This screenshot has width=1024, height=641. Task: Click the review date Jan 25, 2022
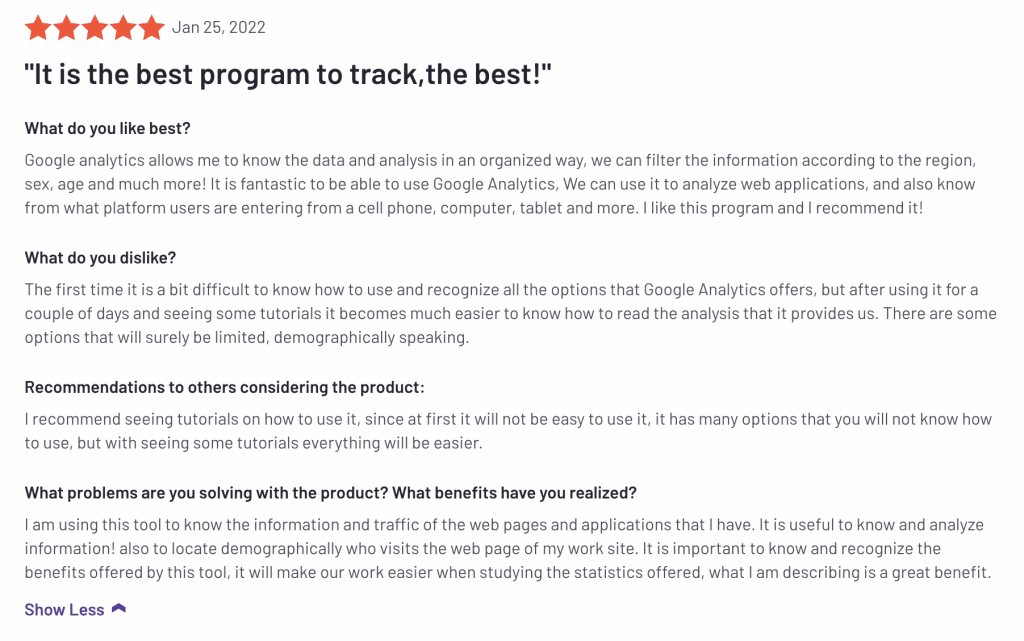(218, 28)
